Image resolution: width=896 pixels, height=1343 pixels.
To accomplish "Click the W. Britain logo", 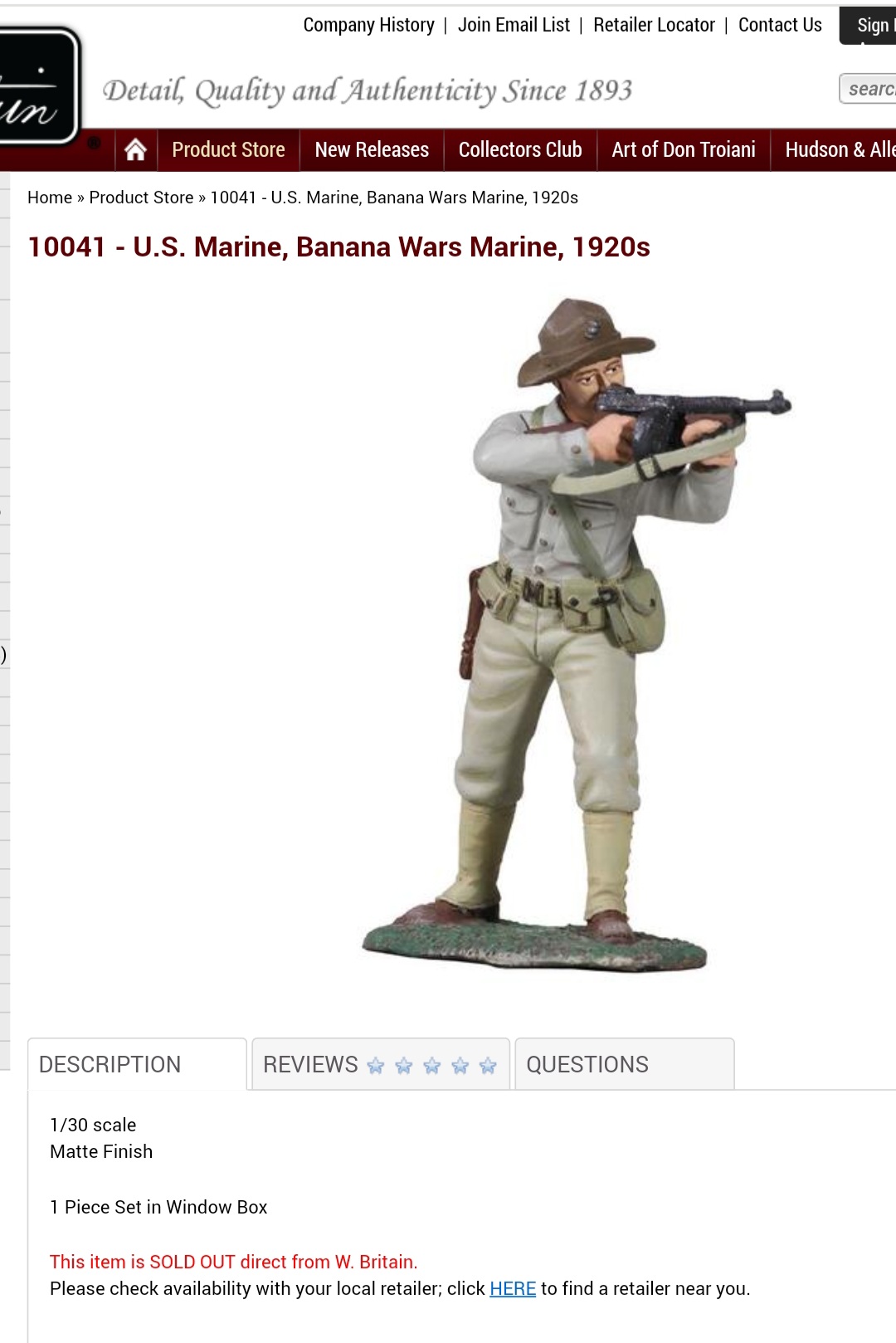I will tap(39, 86).
